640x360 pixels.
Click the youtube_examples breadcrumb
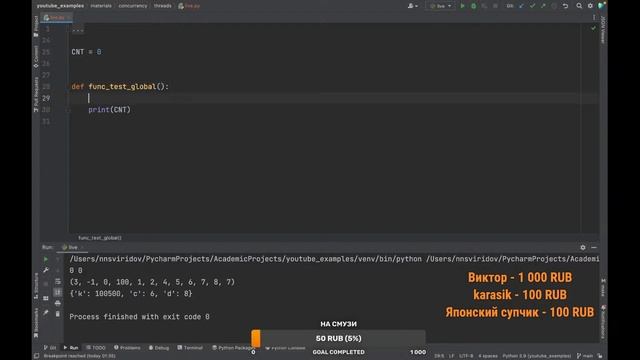pos(60,6)
